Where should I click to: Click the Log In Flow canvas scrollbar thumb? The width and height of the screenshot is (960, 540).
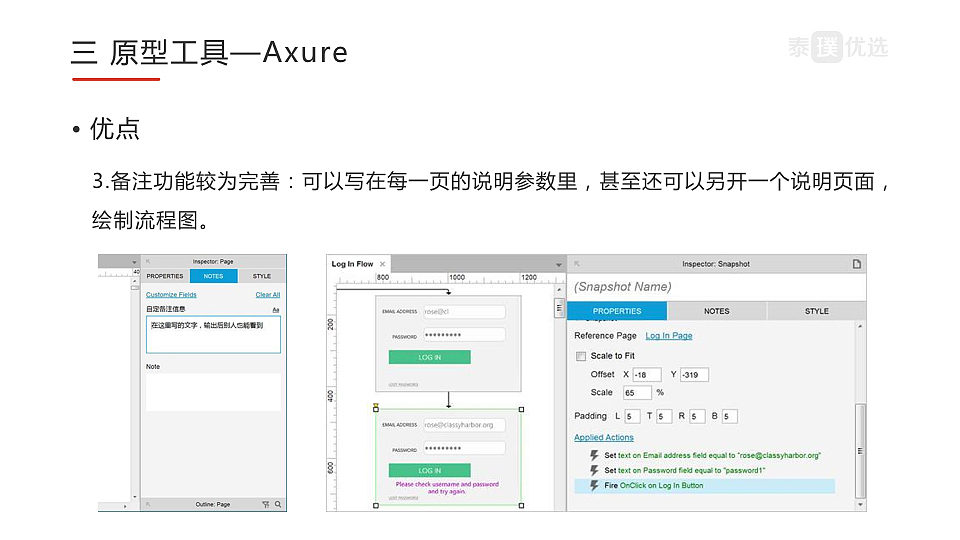coord(559,307)
